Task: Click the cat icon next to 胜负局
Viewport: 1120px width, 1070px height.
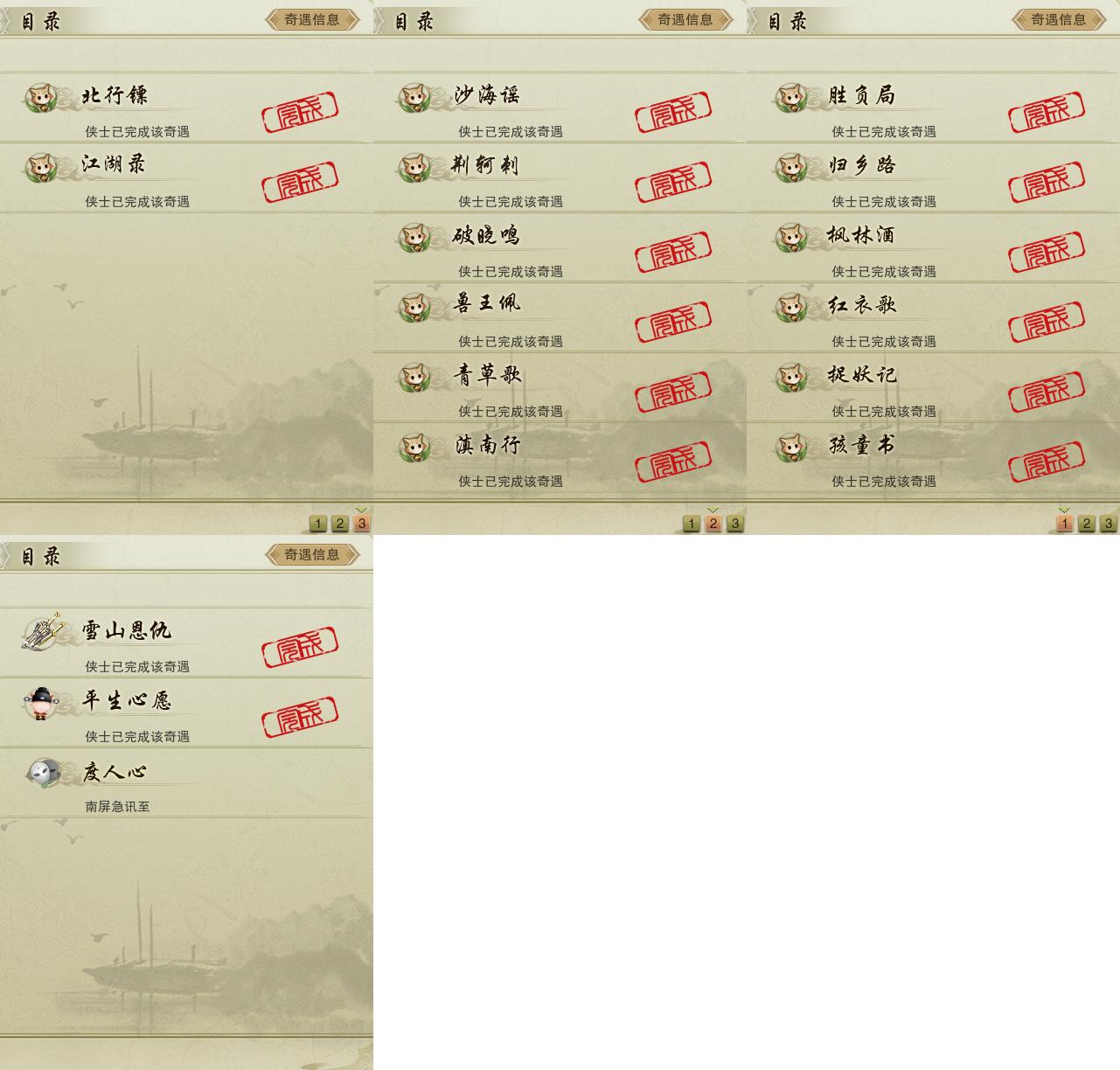Action: [792, 97]
